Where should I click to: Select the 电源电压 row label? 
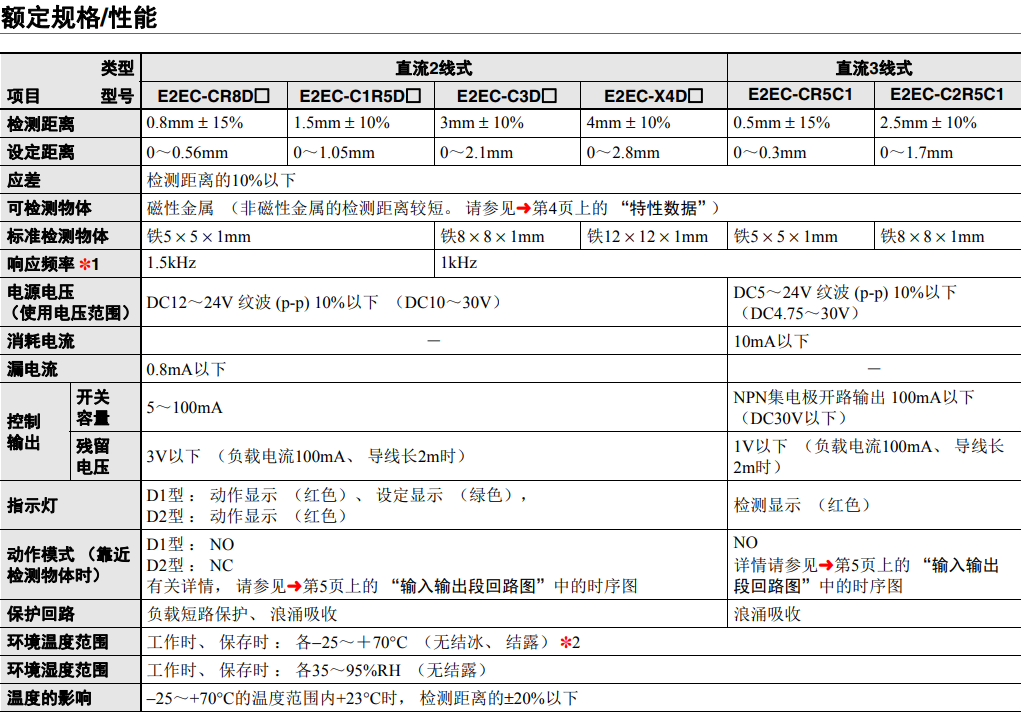(x=69, y=302)
